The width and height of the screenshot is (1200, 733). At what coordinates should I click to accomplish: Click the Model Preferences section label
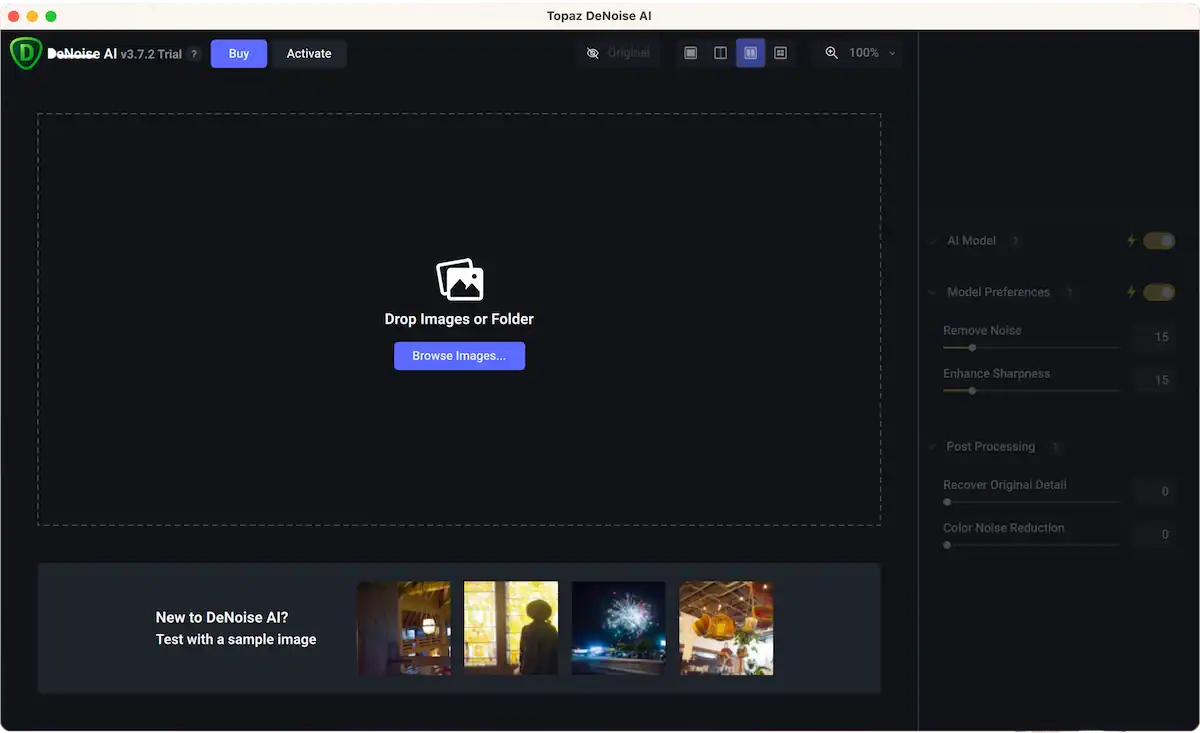pos(998,293)
